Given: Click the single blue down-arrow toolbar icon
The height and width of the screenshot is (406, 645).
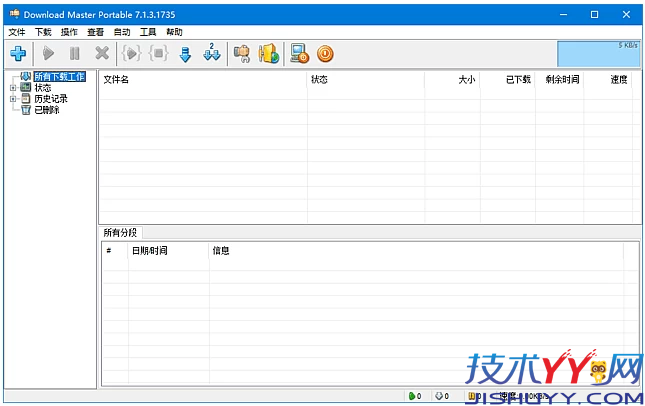Looking at the screenshot, I should click(x=186, y=54).
